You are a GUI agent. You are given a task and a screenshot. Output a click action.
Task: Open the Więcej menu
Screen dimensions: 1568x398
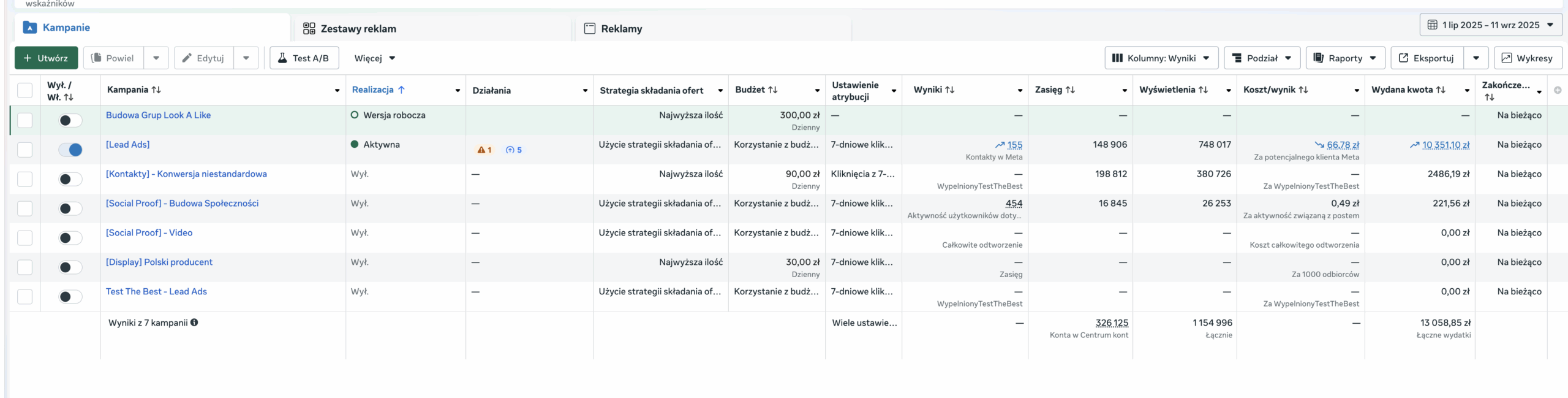tap(374, 58)
